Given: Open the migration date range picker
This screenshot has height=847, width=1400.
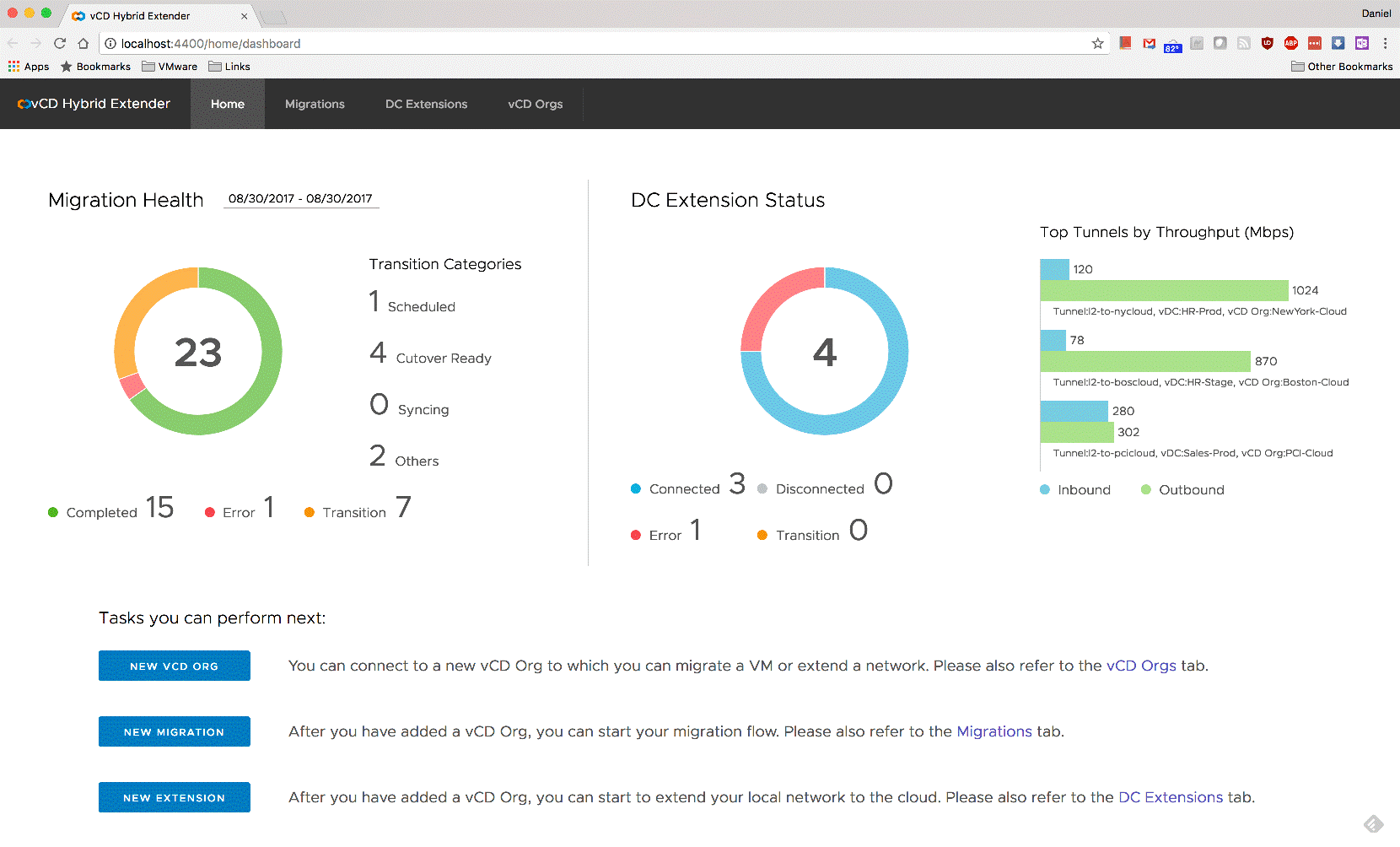Looking at the screenshot, I should pyautogui.click(x=301, y=199).
